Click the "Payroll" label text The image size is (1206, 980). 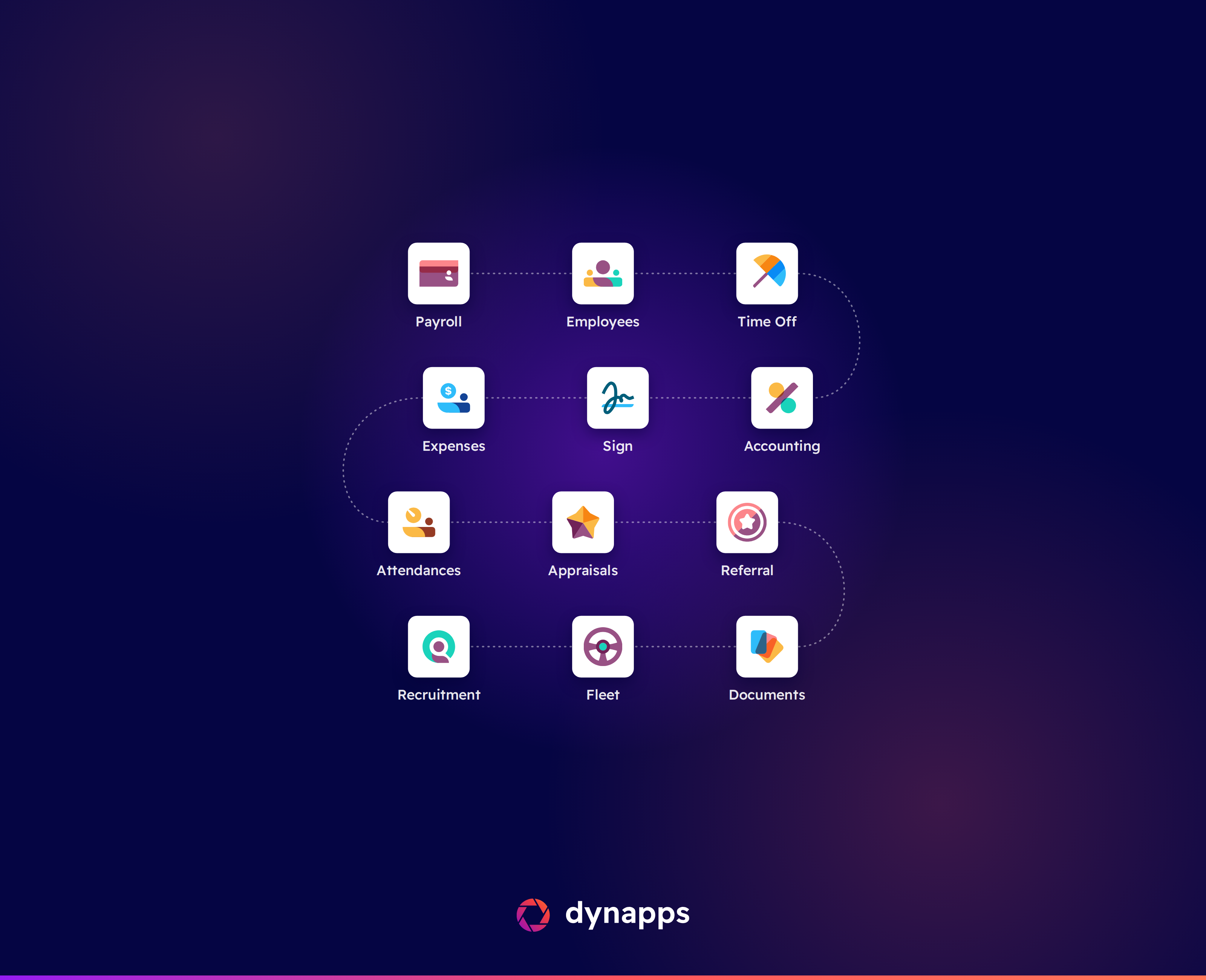(439, 322)
